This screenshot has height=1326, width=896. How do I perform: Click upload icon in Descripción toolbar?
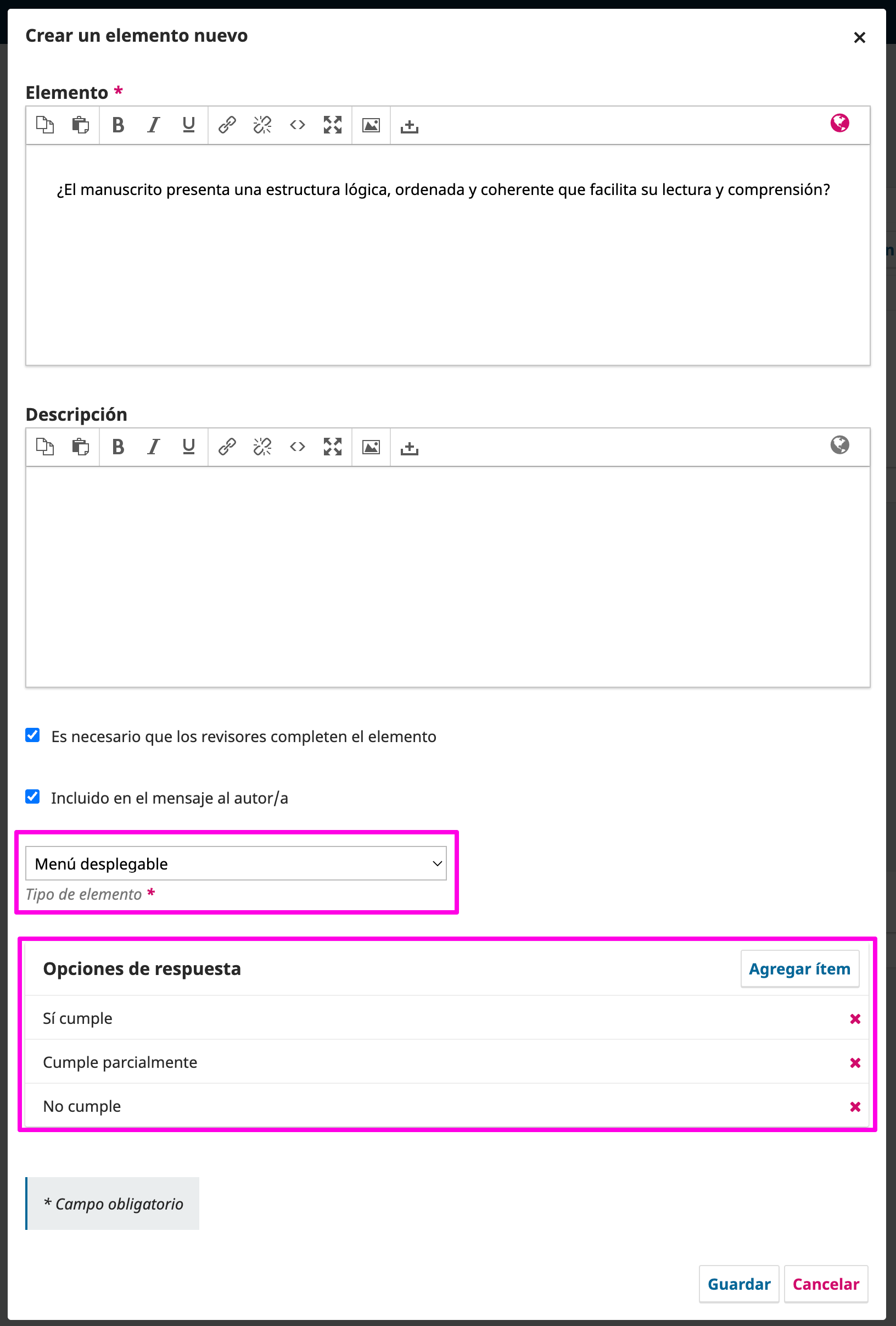410,447
